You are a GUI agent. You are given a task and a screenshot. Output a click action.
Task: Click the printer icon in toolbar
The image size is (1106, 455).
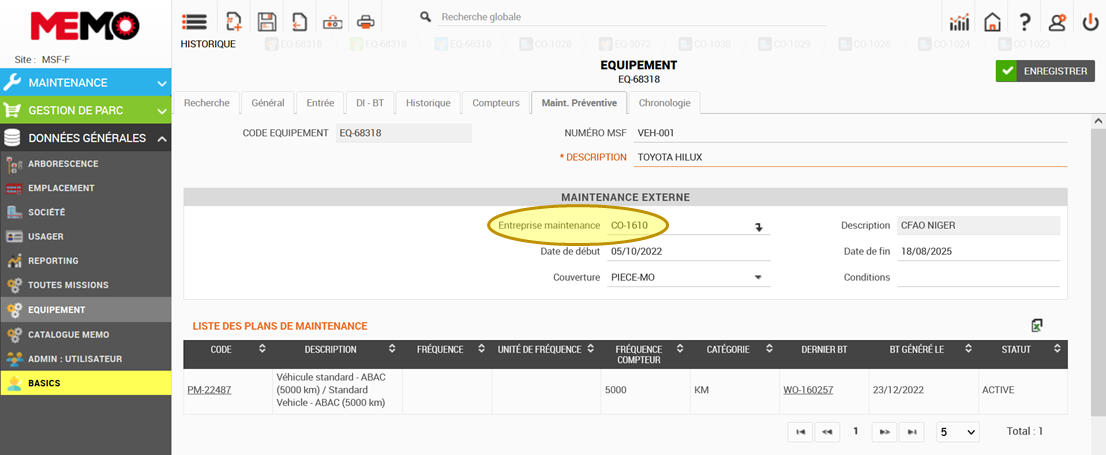coord(366,21)
